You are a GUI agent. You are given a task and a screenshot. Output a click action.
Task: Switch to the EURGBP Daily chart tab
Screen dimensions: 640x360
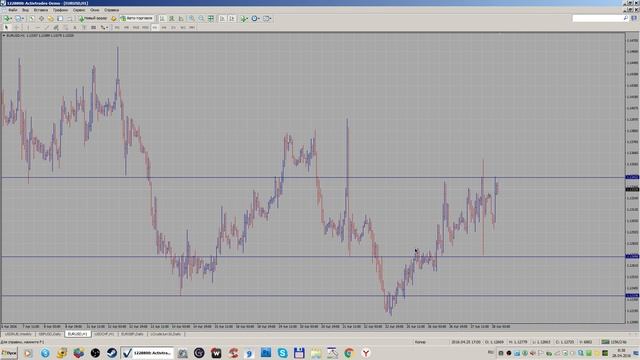tap(132, 334)
